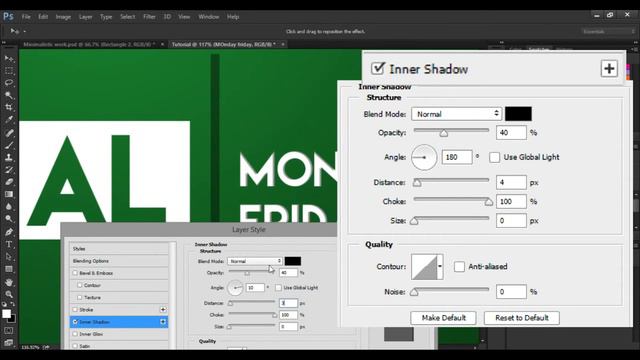Check the Stroke style checkbox

pyautogui.click(x=75, y=310)
